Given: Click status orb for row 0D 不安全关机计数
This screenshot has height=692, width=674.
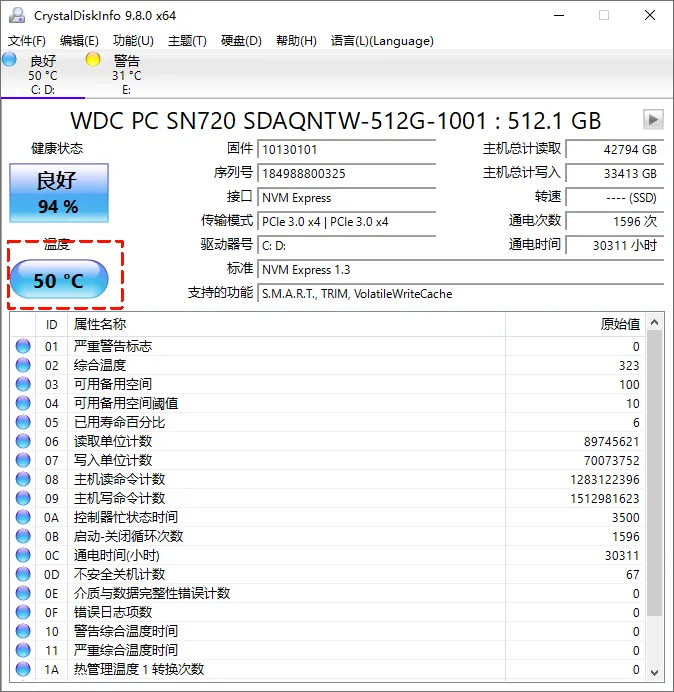Looking at the screenshot, I should 23,574.
